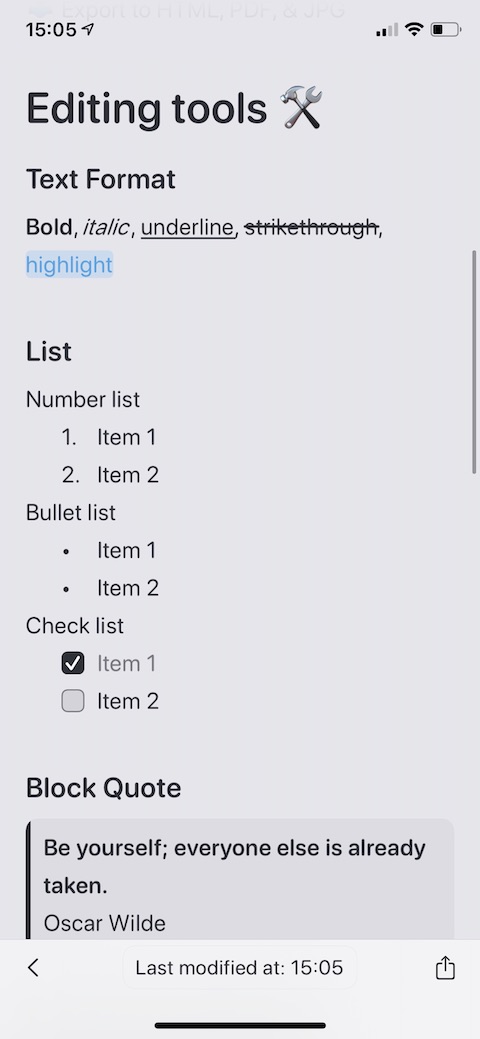The height and width of the screenshot is (1039, 480).
Task: Tap the Last modified at 15:05 label
Action: tap(239, 967)
